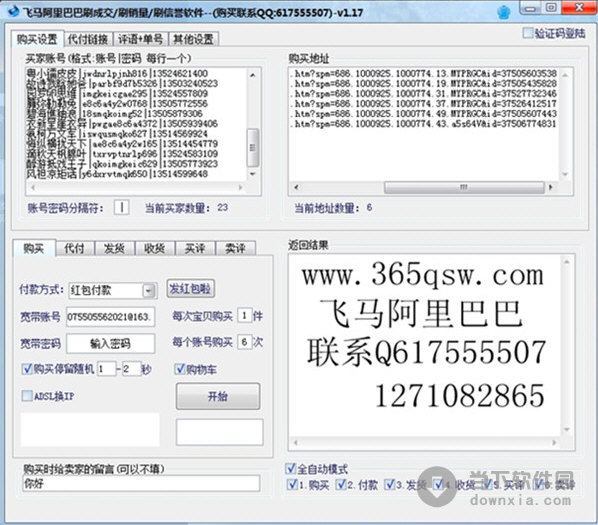Open the 买评 tab
Viewport: 598px width, 525px height.
coord(195,249)
